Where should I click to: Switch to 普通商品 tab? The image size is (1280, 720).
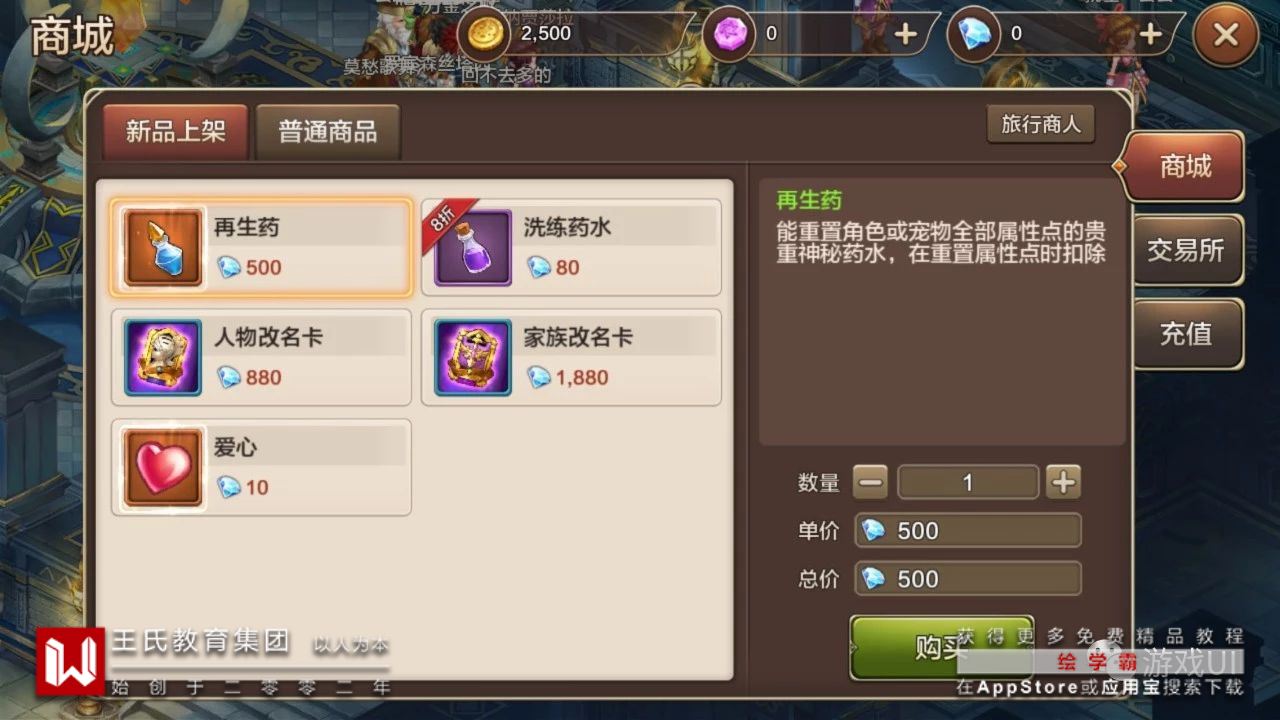pos(327,132)
